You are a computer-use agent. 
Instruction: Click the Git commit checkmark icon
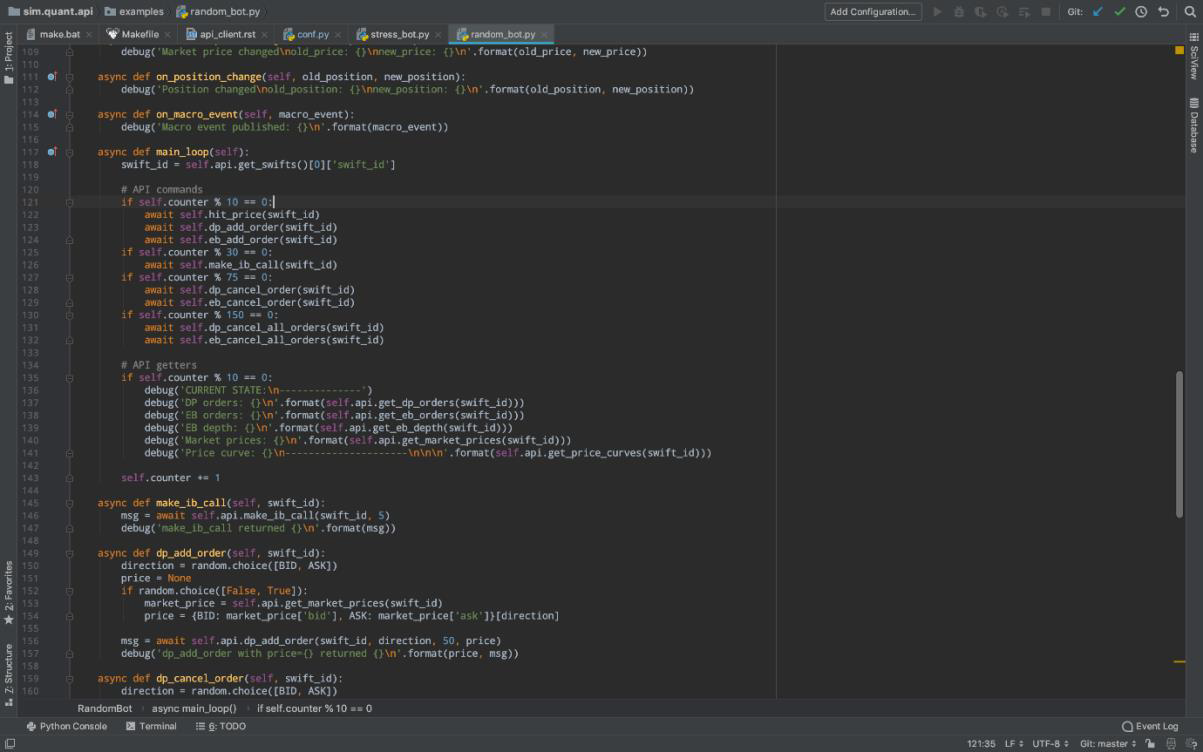1119,12
